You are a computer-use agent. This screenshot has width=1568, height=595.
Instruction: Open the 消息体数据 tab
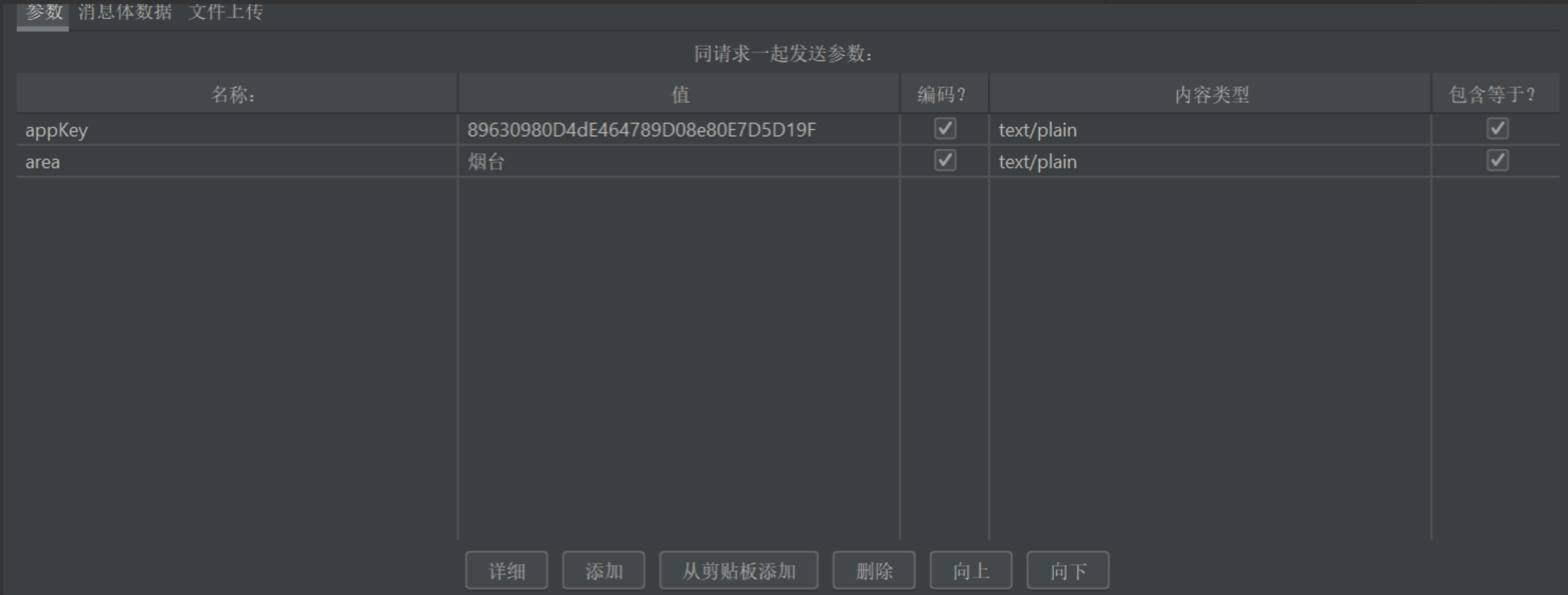tap(124, 13)
